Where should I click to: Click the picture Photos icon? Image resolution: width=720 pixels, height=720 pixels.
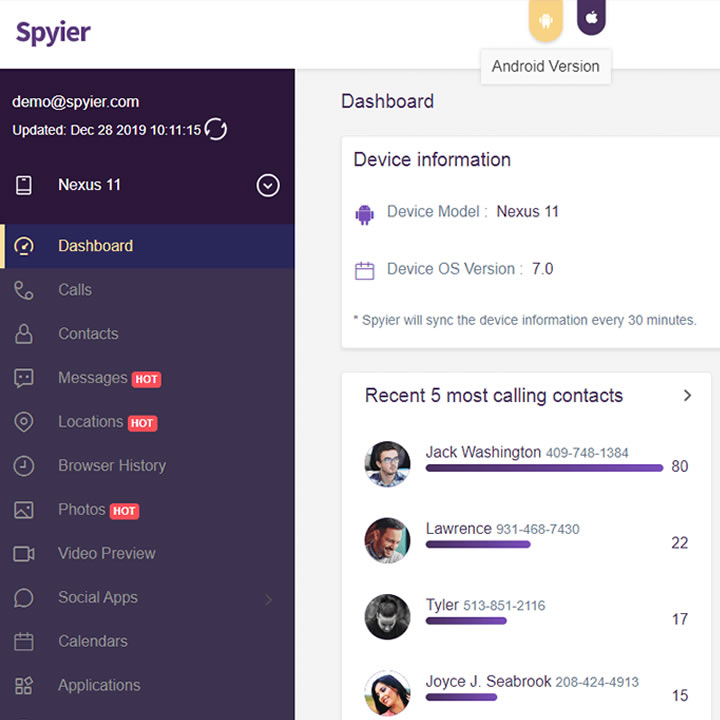[x=24, y=510]
